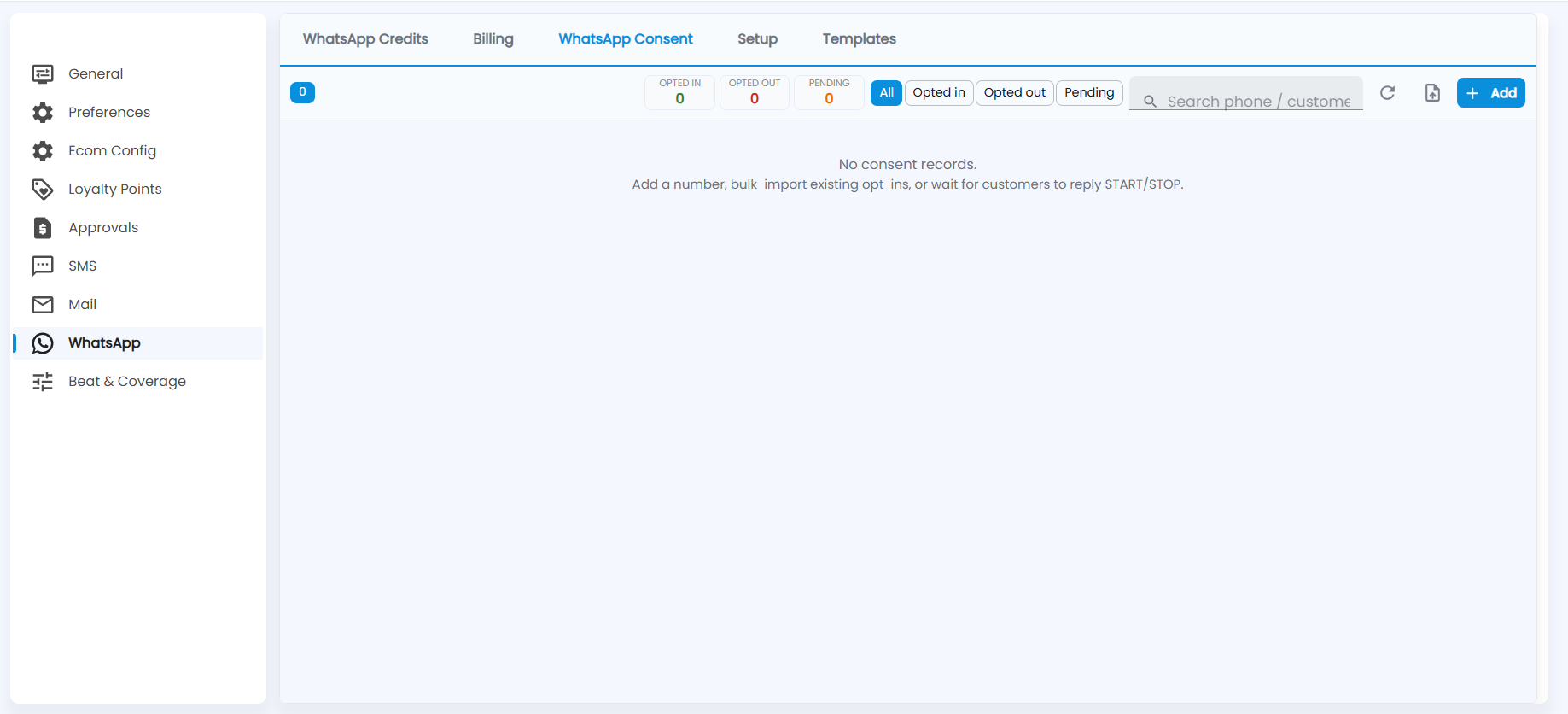
Task: Open the Templates tab
Action: (859, 39)
